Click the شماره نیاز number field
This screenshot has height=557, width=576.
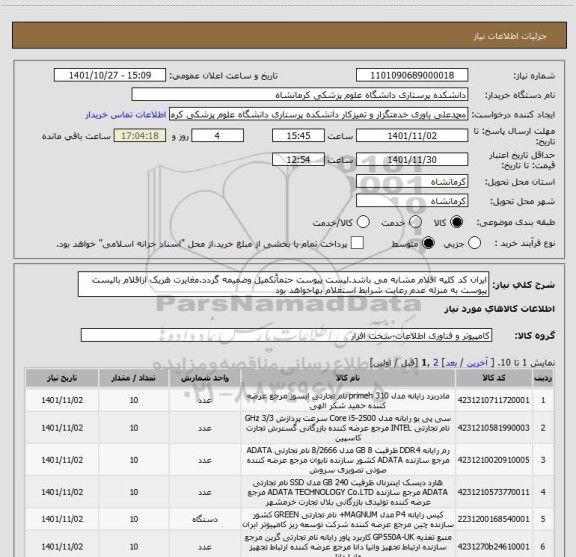click(412, 75)
